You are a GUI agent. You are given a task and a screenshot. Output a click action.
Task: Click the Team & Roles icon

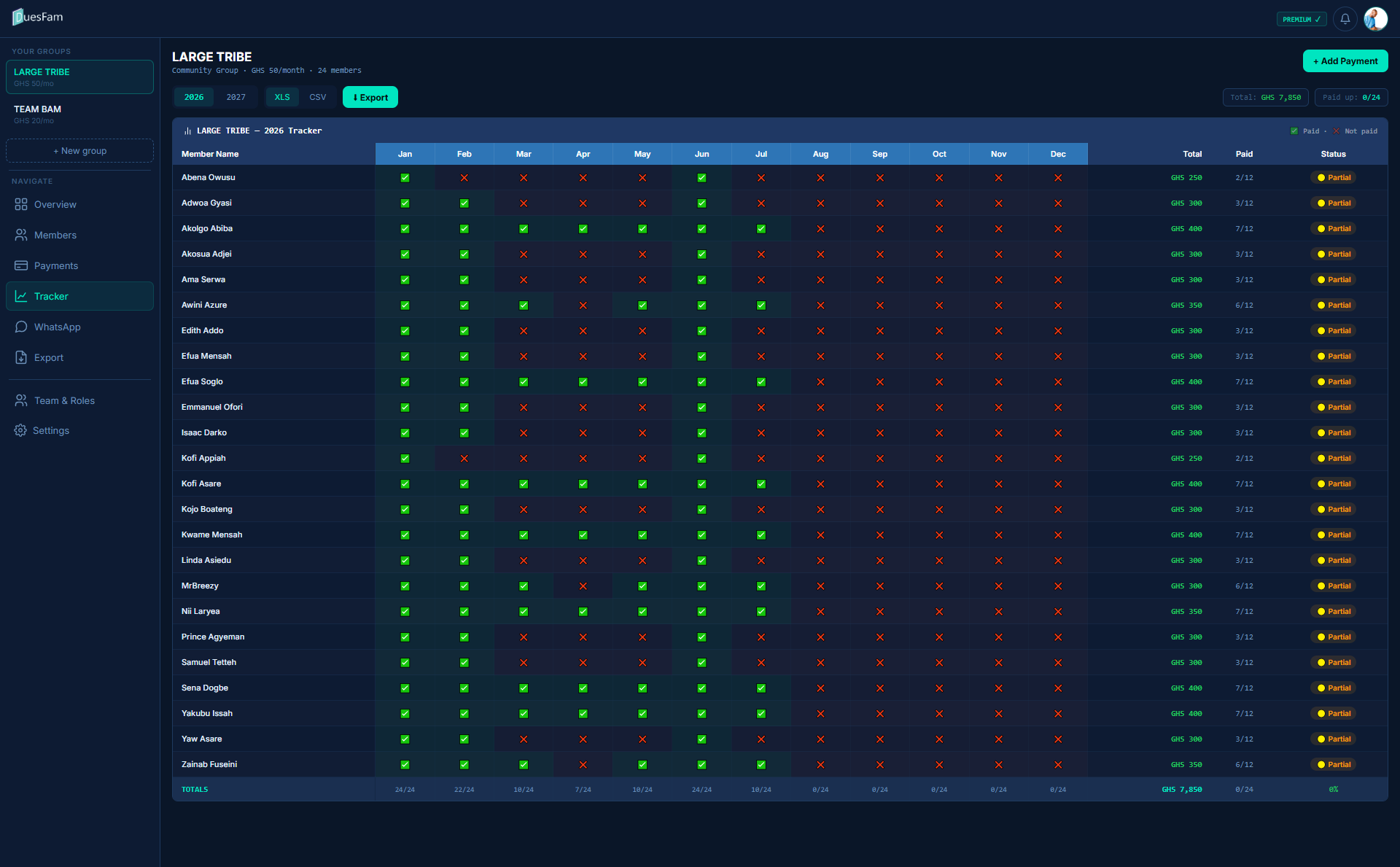pyautogui.click(x=21, y=400)
